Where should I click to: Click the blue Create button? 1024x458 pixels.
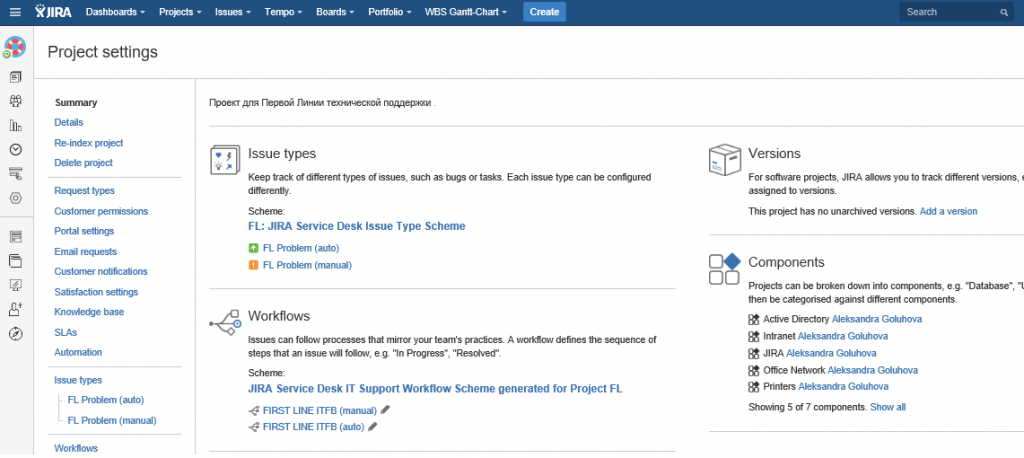pos(544,12)
